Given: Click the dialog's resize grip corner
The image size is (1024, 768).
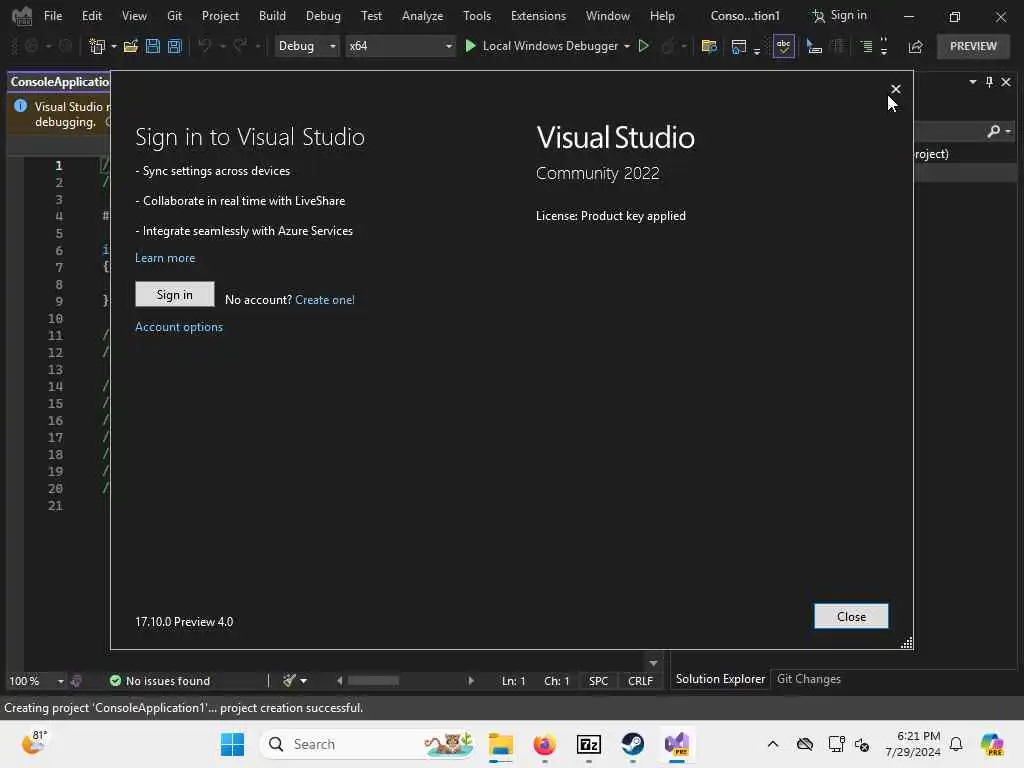Looking at the screenshot, I should 906,643.
